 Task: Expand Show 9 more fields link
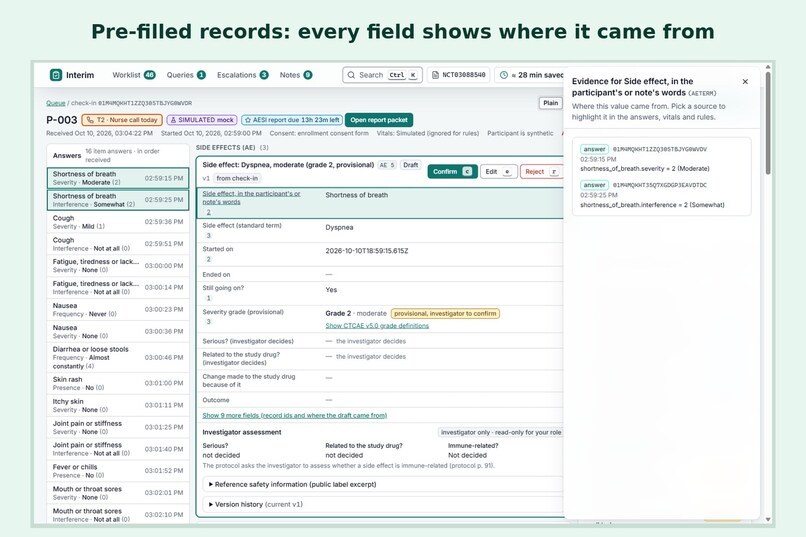pyautogui.click(x=295, y=415)
